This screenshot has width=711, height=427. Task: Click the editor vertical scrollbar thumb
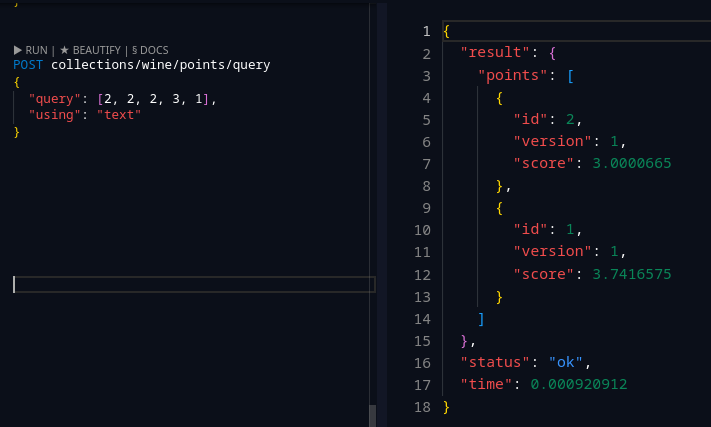pyautogui.click(x=372, y=414)
